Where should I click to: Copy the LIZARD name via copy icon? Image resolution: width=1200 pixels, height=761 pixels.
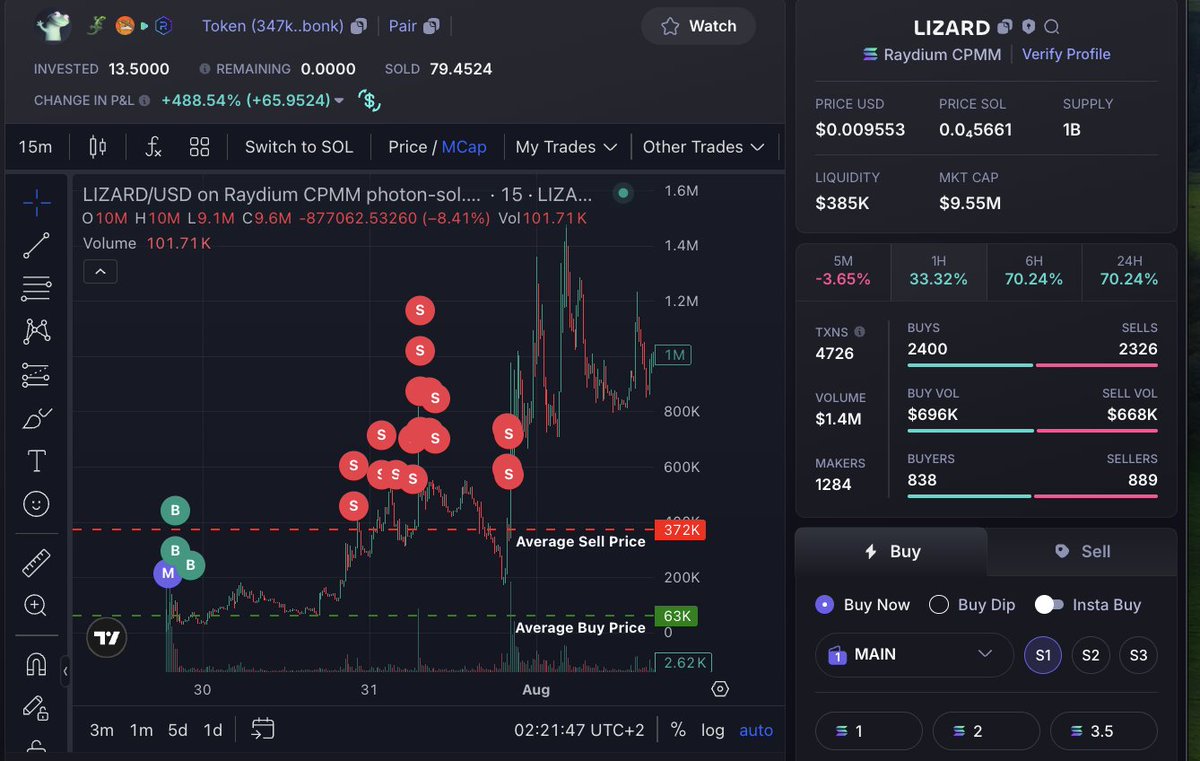point(1005,27)
